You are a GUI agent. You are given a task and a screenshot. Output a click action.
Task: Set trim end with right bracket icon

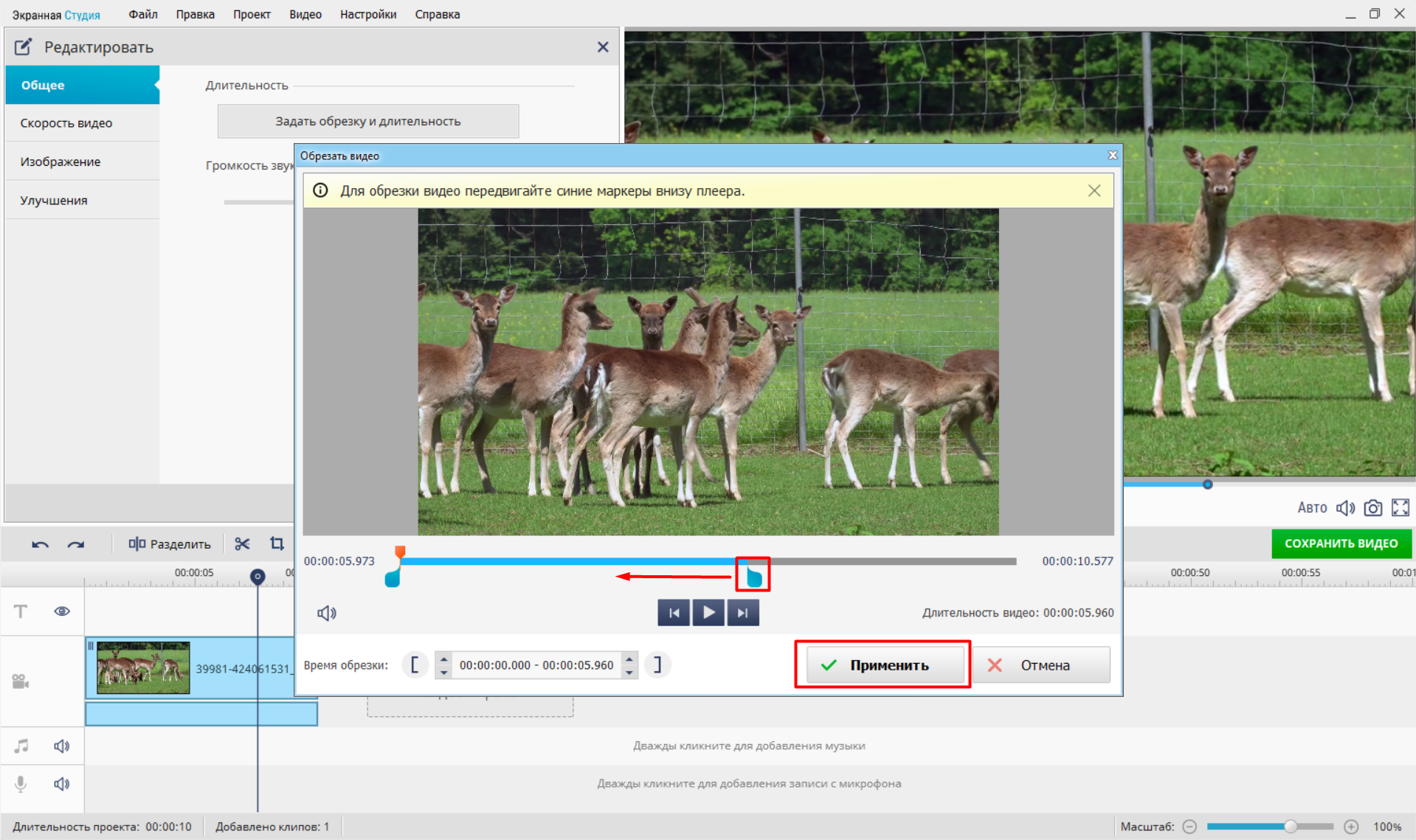657,665
